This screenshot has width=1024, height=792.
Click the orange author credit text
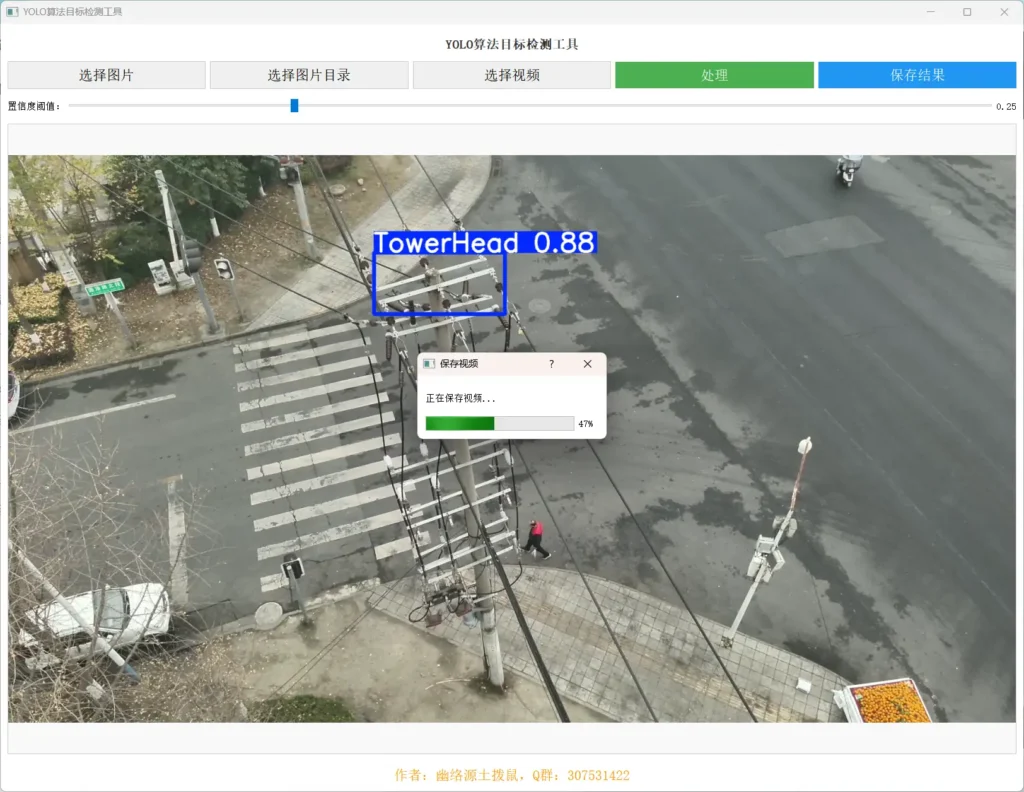[x=512, y=775]
